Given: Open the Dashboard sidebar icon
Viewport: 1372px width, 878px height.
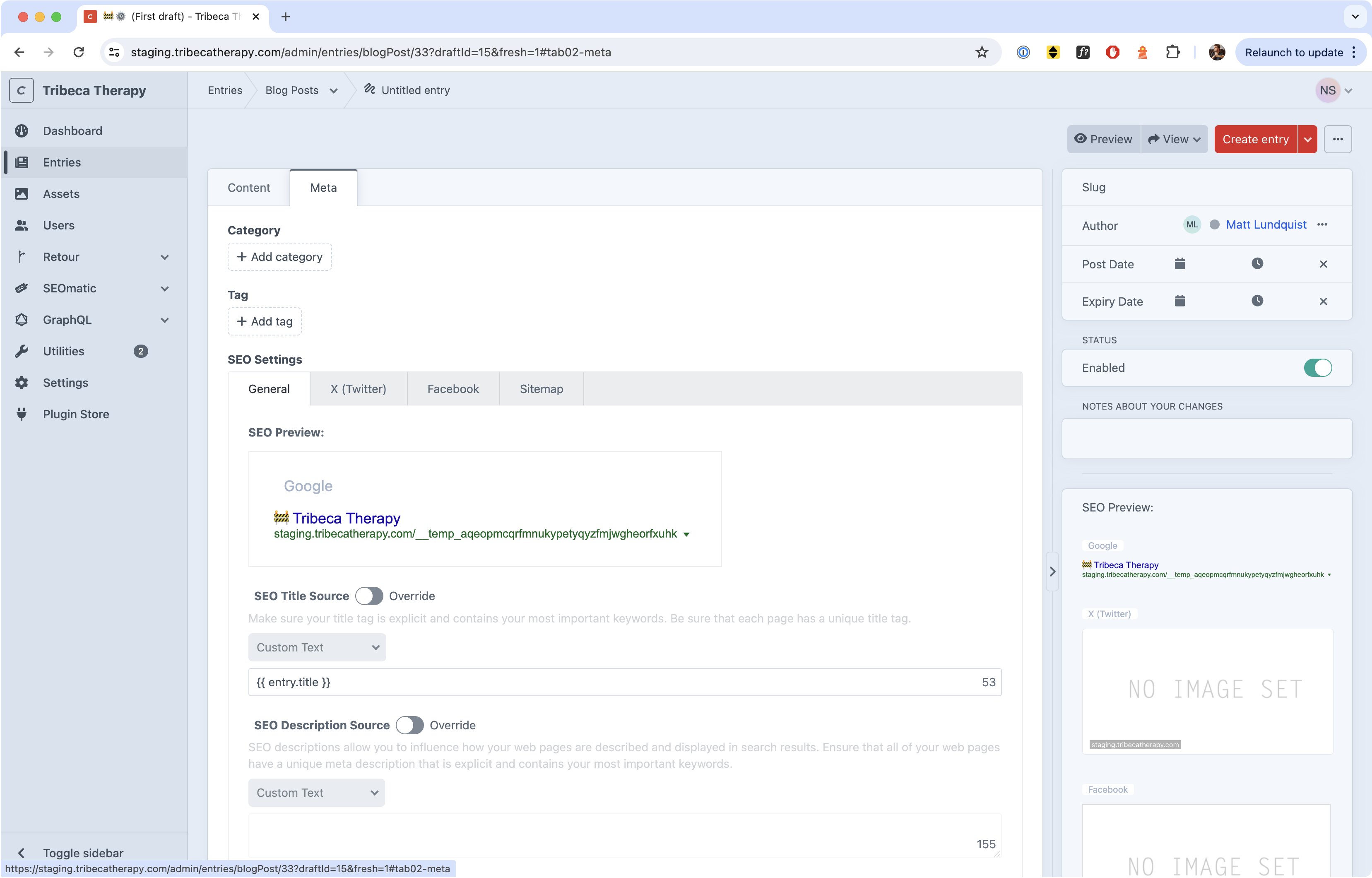Looking at the screenshot, I should [x=22, y=130].
